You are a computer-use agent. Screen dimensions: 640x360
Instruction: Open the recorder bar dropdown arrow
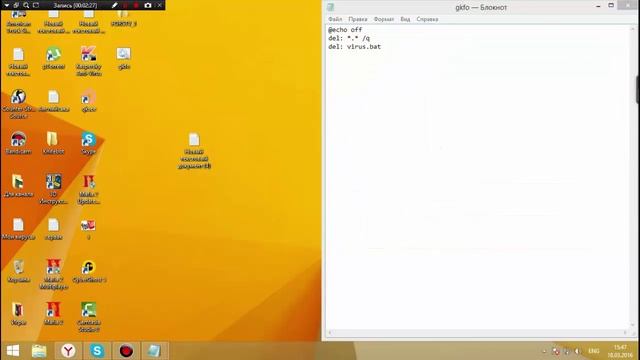coord(6,5)
